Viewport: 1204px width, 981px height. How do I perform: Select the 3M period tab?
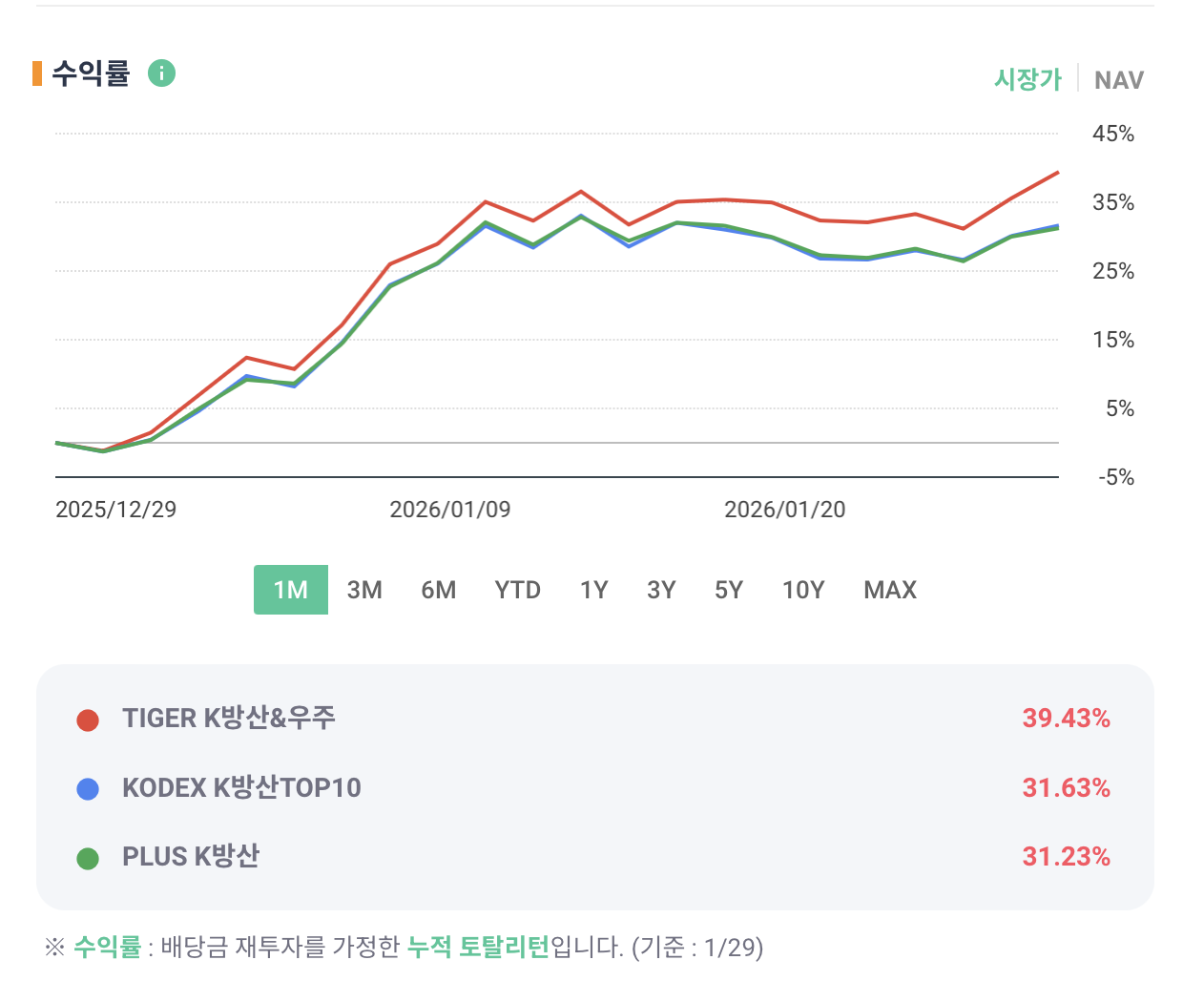pyautogui.click(x=364, y=590)
